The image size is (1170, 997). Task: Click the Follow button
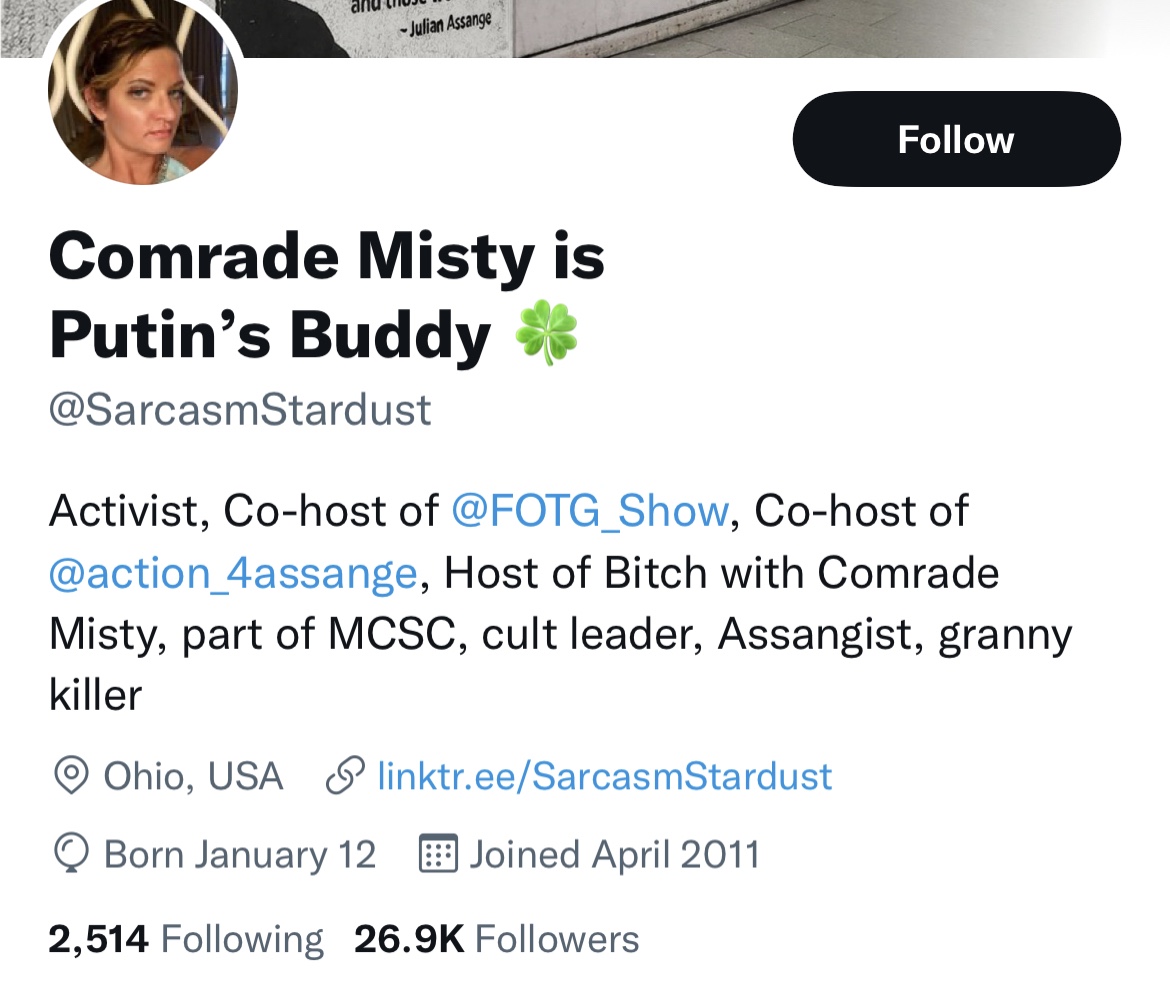point(956,139)
